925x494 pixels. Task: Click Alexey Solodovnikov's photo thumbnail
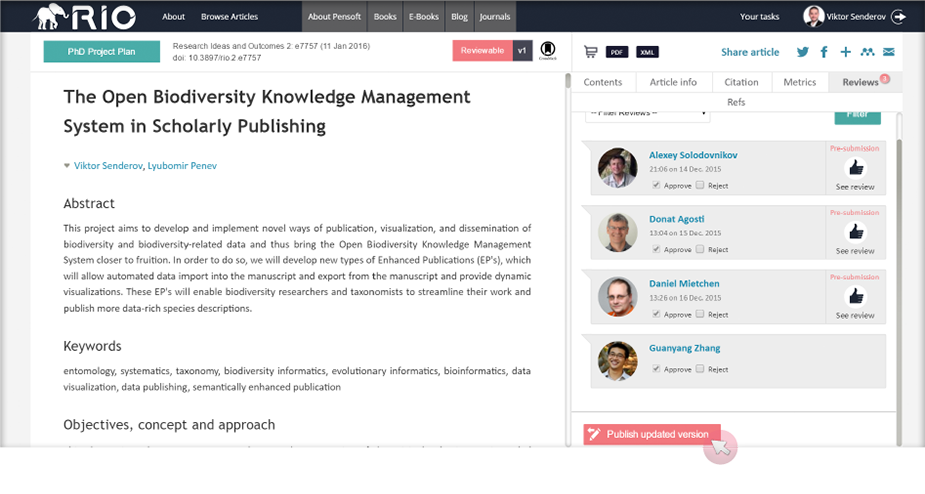click(x=618, y=168)
